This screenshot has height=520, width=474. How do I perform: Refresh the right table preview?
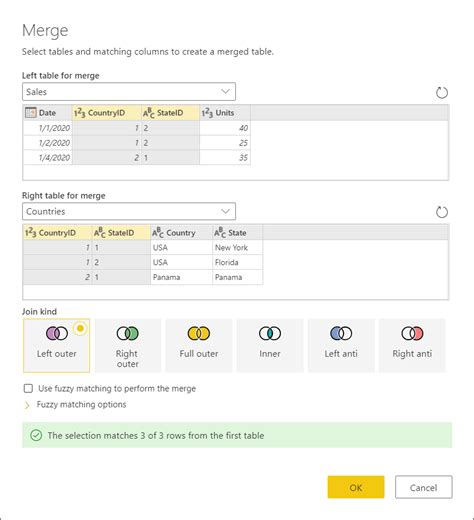[x=442, y=212]
